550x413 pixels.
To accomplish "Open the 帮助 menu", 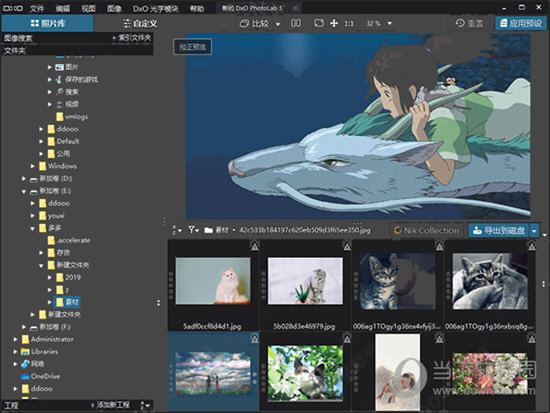I will (x=197, y=8).
